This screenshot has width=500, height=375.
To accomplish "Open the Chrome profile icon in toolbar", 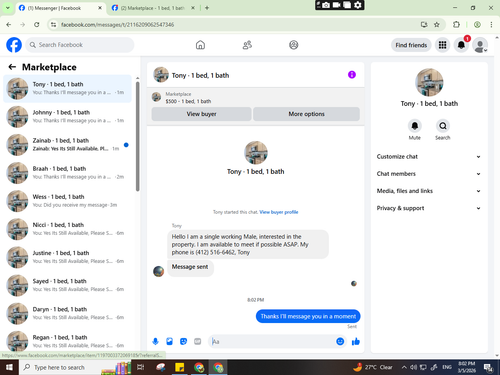I will pyautogui.click(x=477, y=24).
